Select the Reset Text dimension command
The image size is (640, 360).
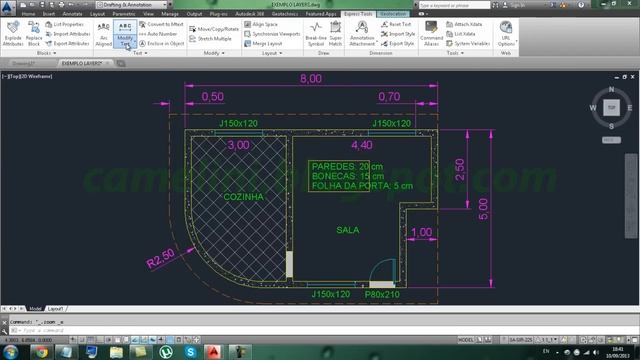tap(396, 24)
